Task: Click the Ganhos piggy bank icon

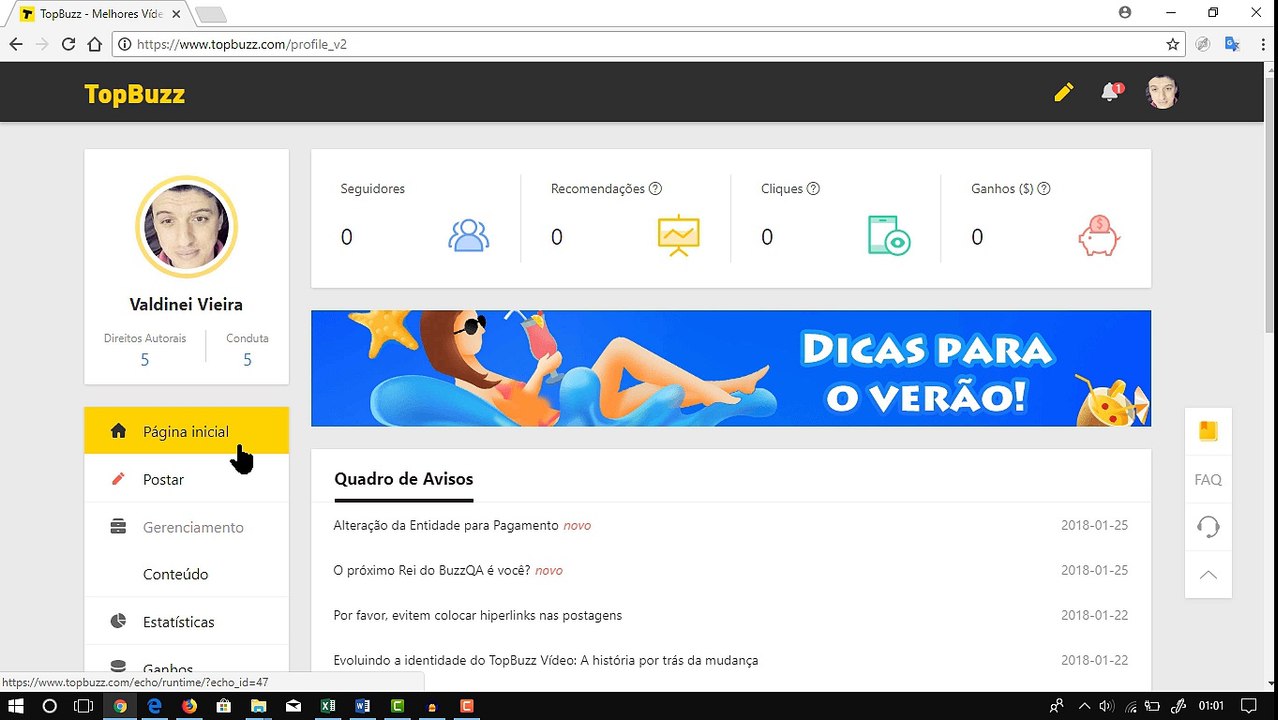Action: [1099, 236]
